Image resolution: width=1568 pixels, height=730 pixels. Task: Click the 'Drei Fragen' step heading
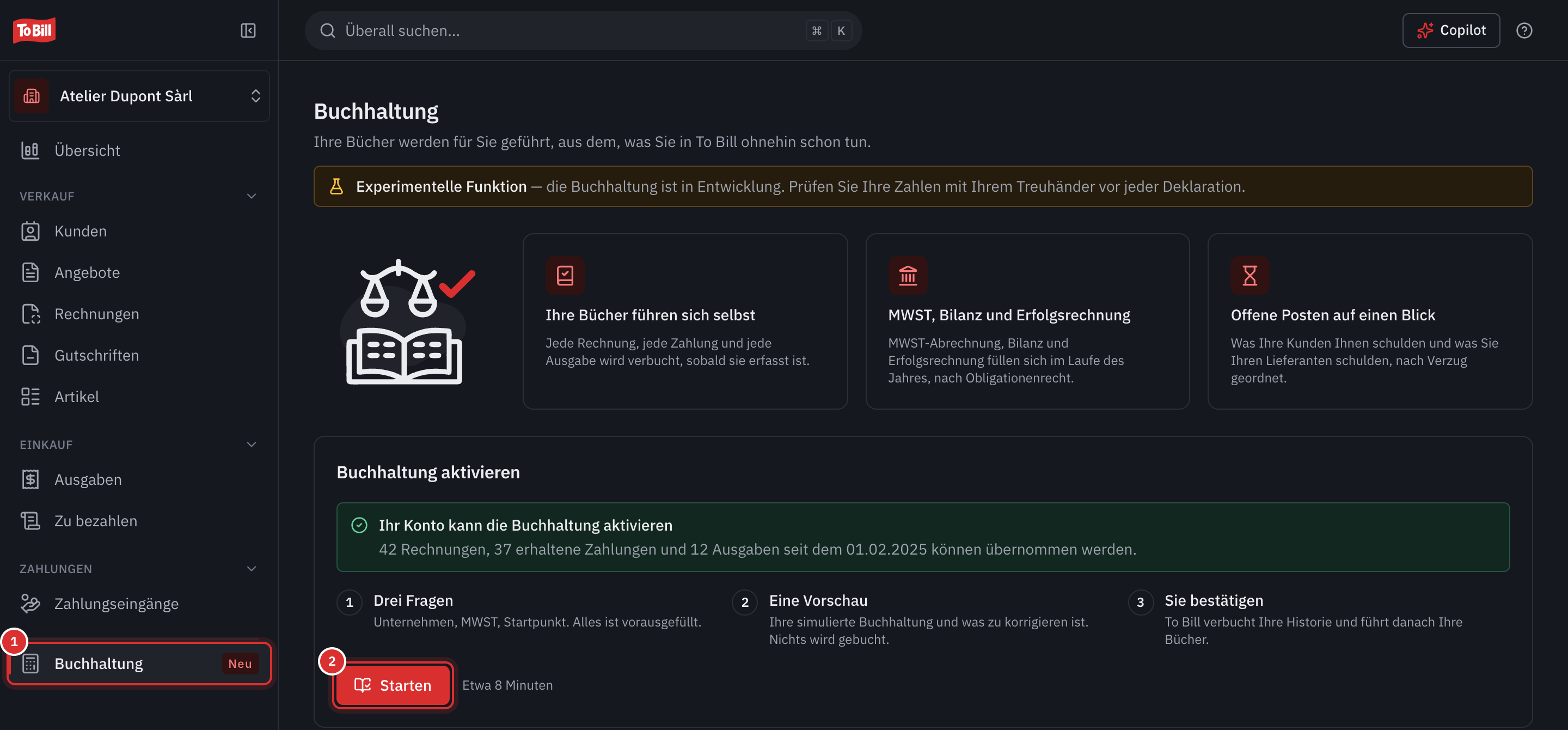pos(413,601)
